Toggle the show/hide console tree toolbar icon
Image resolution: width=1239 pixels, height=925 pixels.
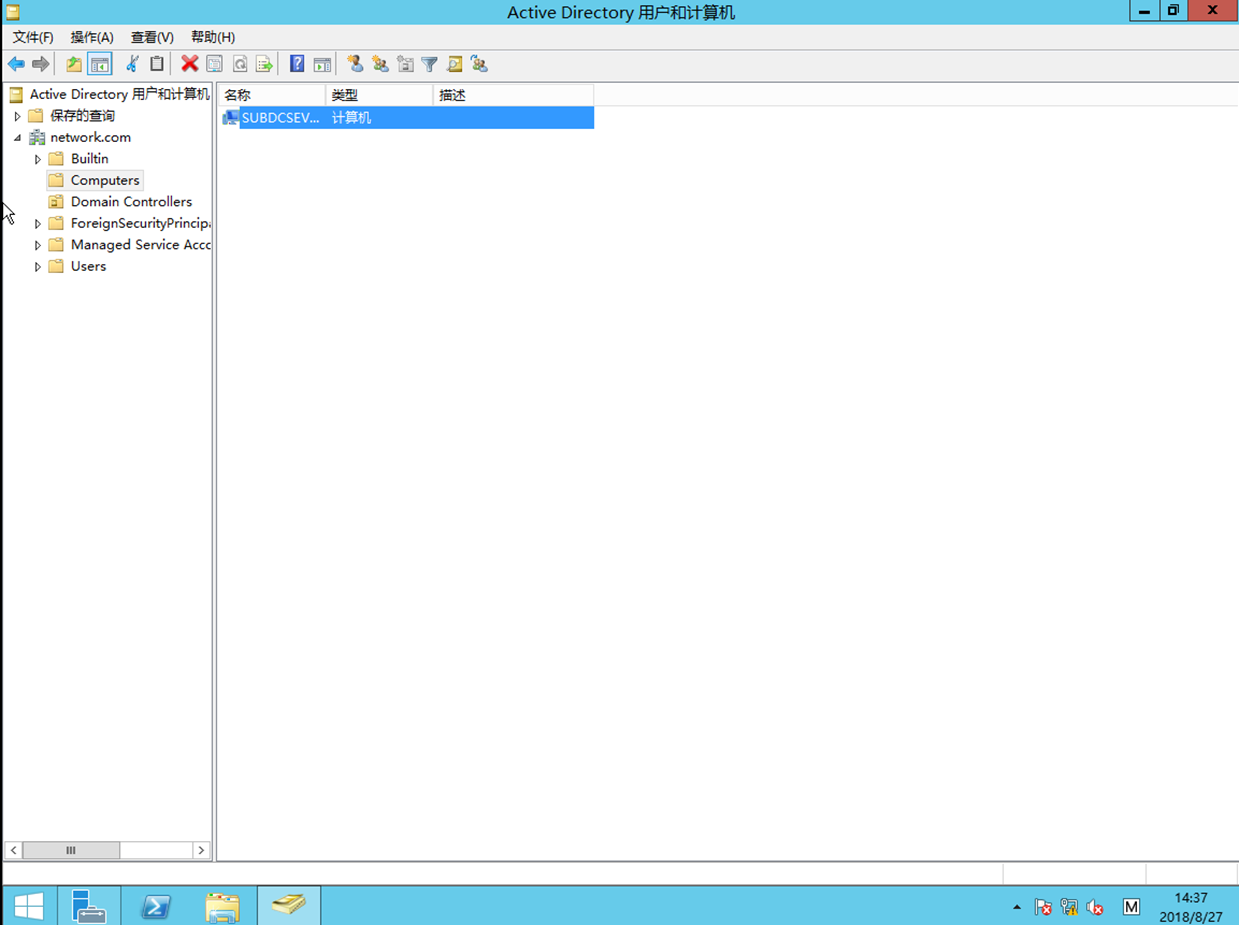[x=99, y=64]
